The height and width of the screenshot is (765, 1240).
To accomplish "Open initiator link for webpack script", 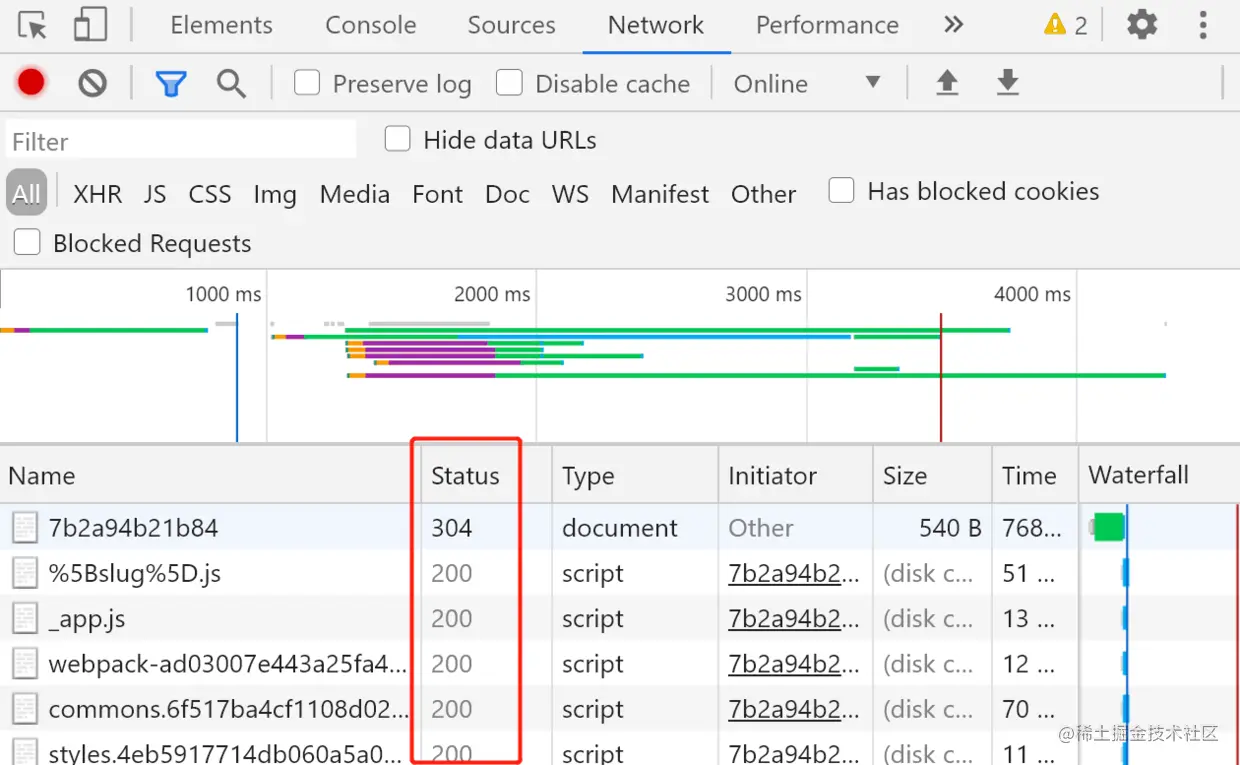I will coord(794,664).
